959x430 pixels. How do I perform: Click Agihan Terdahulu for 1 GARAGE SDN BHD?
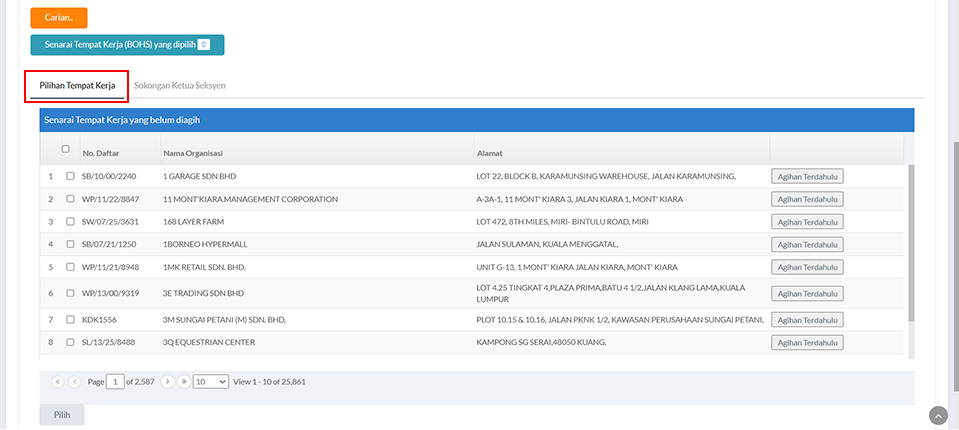pos(807,176)
